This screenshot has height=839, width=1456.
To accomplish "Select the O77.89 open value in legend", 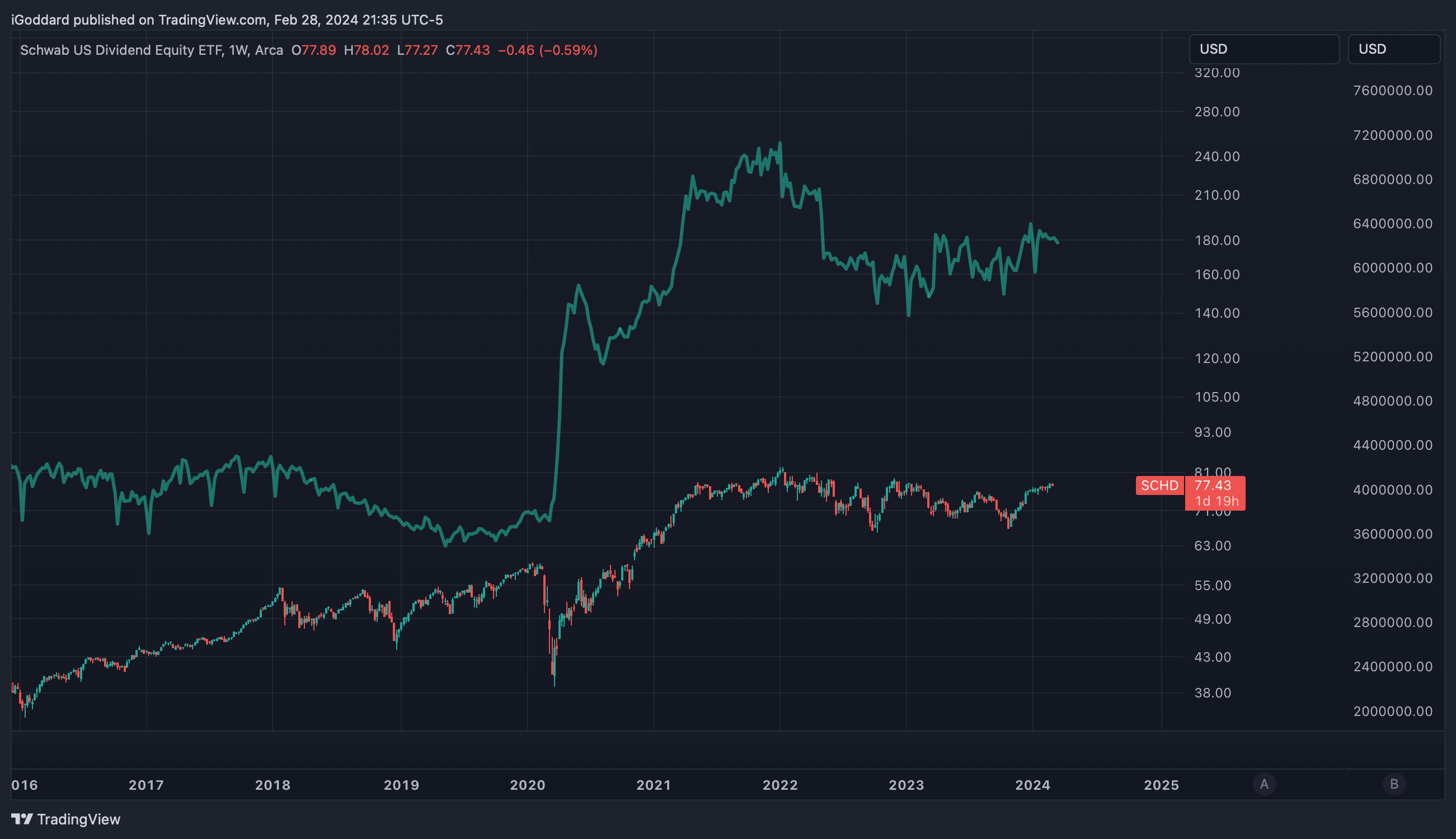I will point(313,50).
